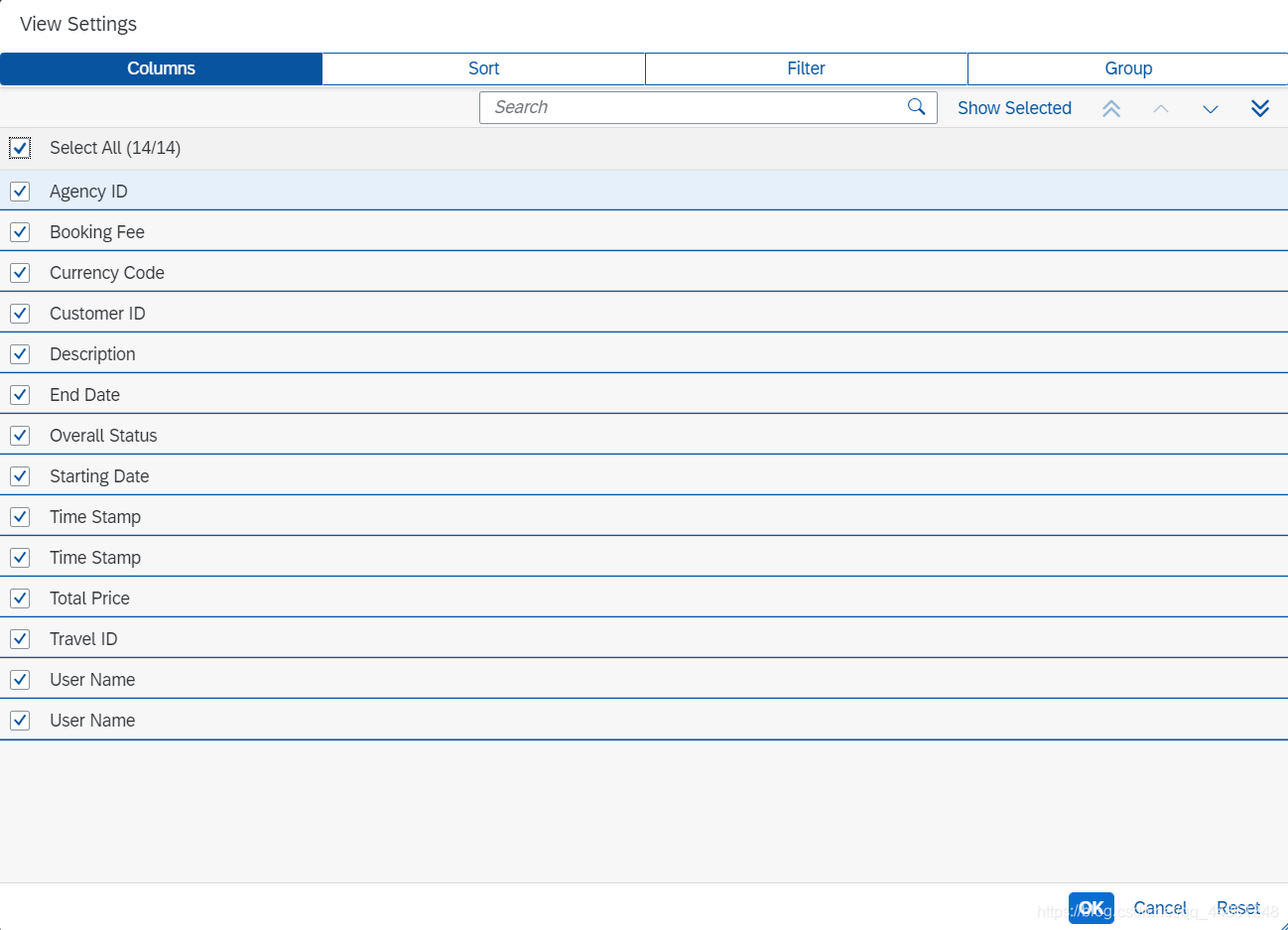
Task: Uncheck the Total Price checkbox
Action: (20, 598)
